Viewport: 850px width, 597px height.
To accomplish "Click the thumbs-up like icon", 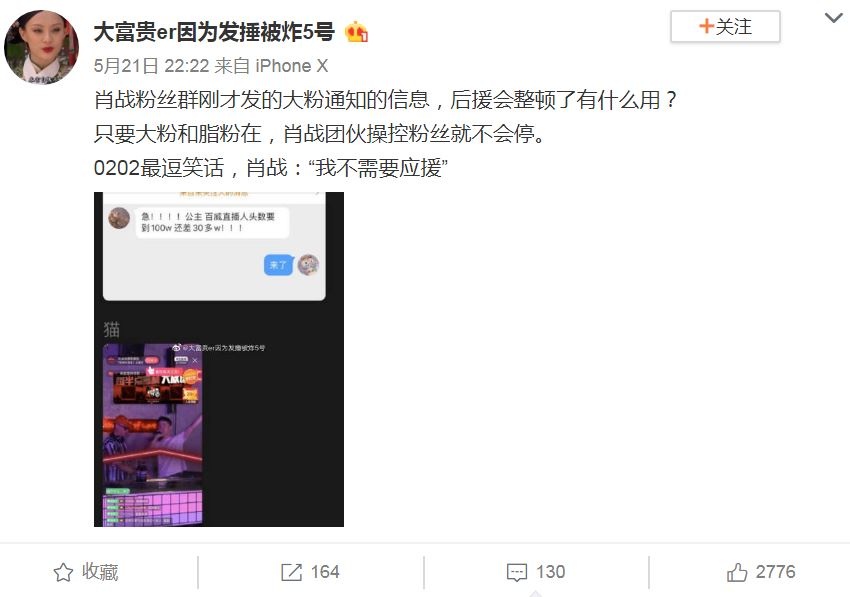I will (x=737, y=572).
